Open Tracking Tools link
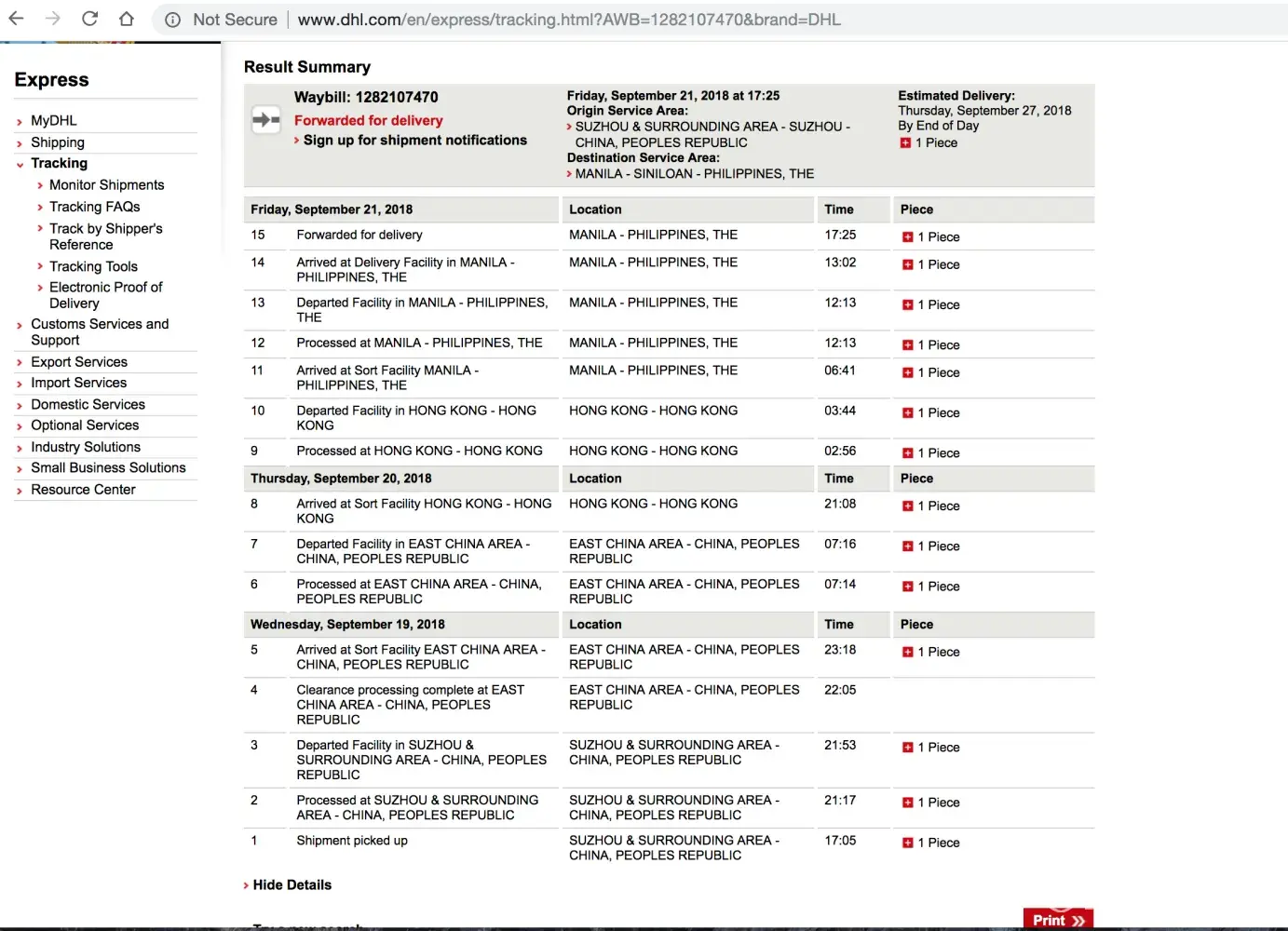1288x931 pixels. click(93, 267)
